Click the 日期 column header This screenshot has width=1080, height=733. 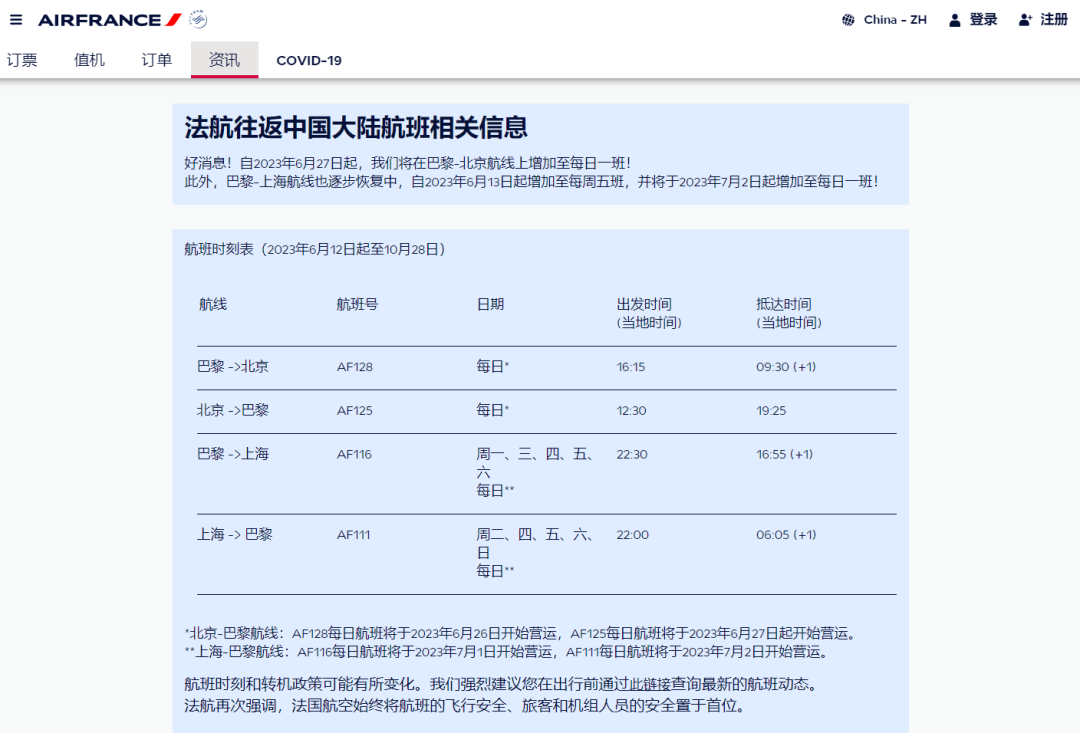click(490, 304)
